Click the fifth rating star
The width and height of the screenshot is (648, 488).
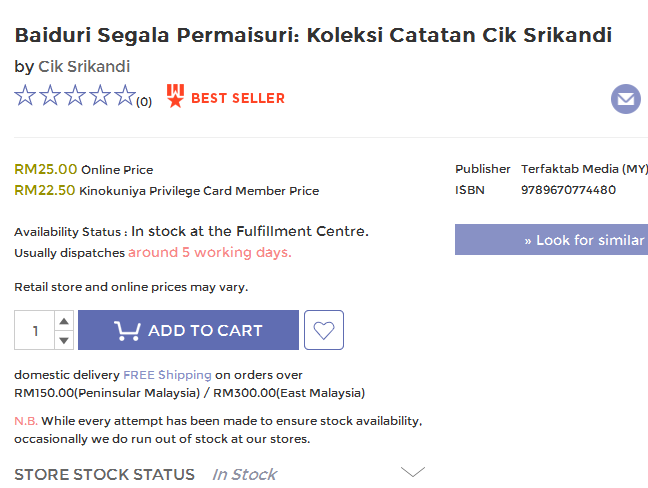coord(125,96)
